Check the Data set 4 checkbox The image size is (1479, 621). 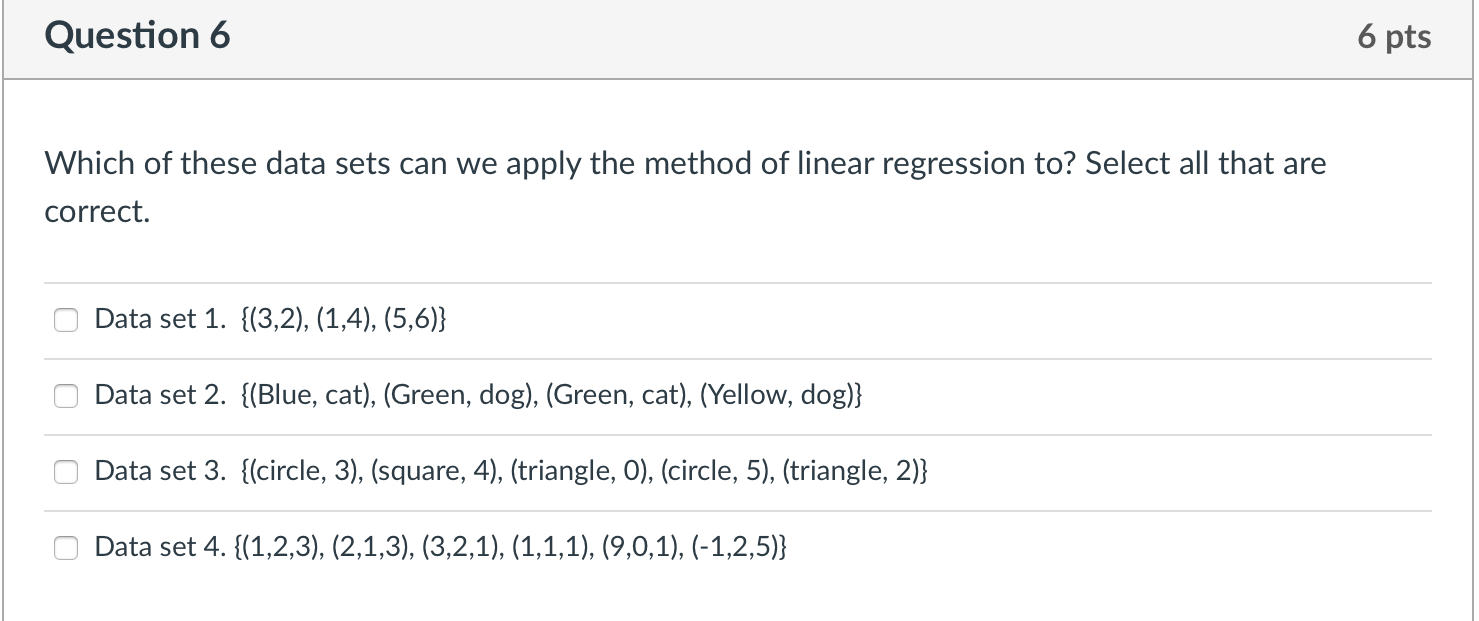[65, 548]
